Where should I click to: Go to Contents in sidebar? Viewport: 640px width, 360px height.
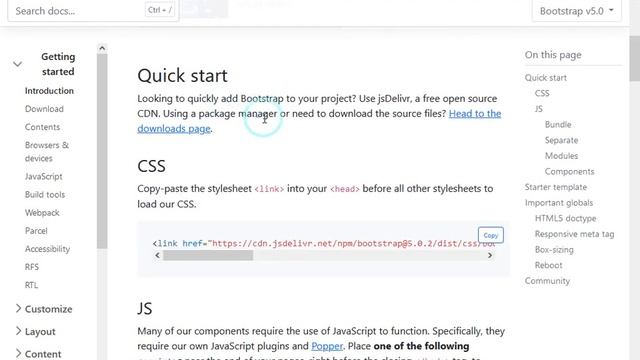(x=42, y=127)
